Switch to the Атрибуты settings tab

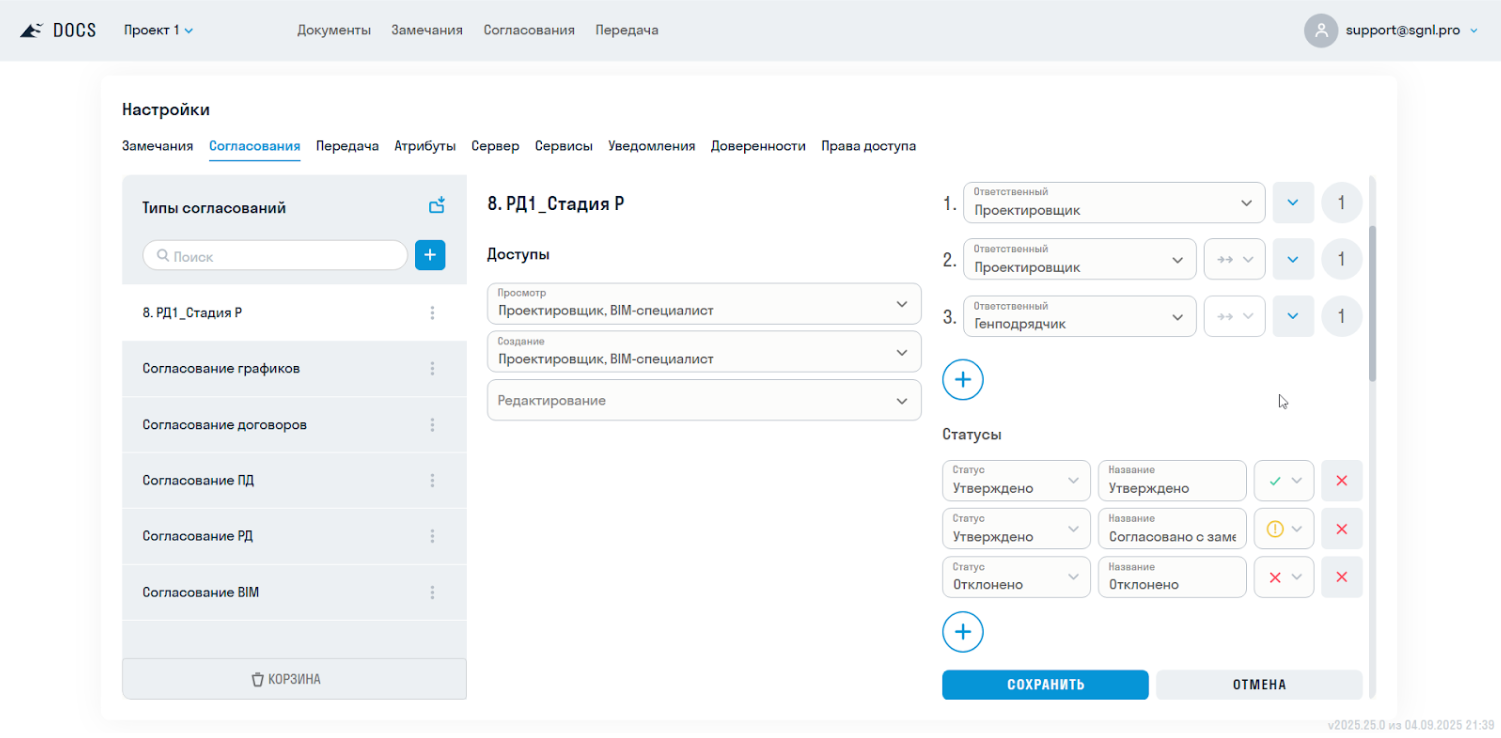(425, 146)
